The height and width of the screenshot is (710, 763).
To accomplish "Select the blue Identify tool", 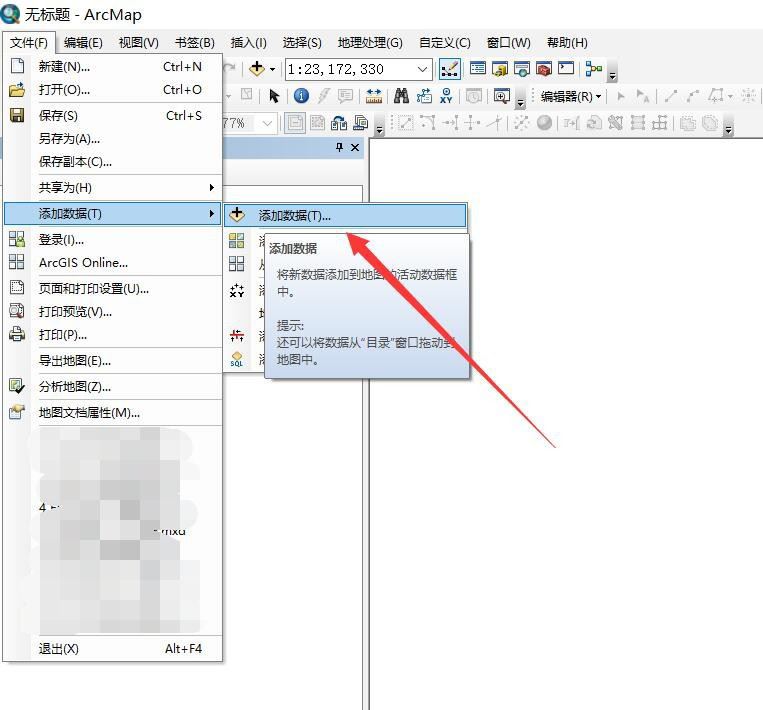I will click(301, 96).
